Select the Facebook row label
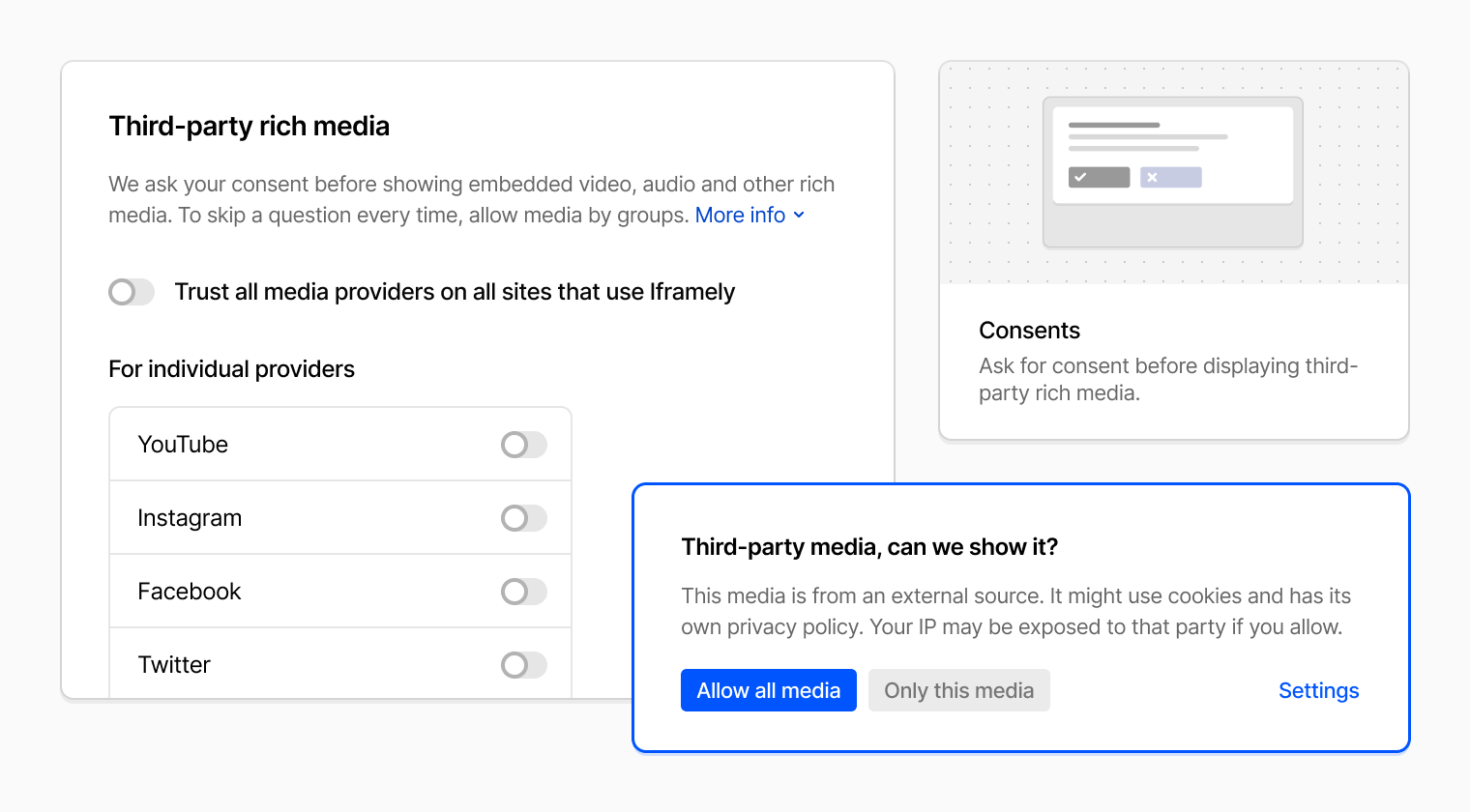The image size is (1470, 812). [190, 592]
